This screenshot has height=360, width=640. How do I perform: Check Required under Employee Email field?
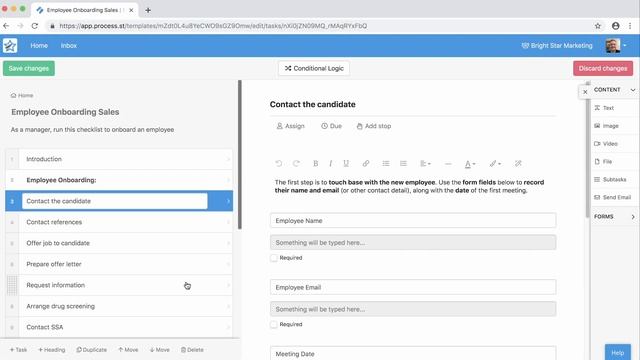tap(274, 324)
